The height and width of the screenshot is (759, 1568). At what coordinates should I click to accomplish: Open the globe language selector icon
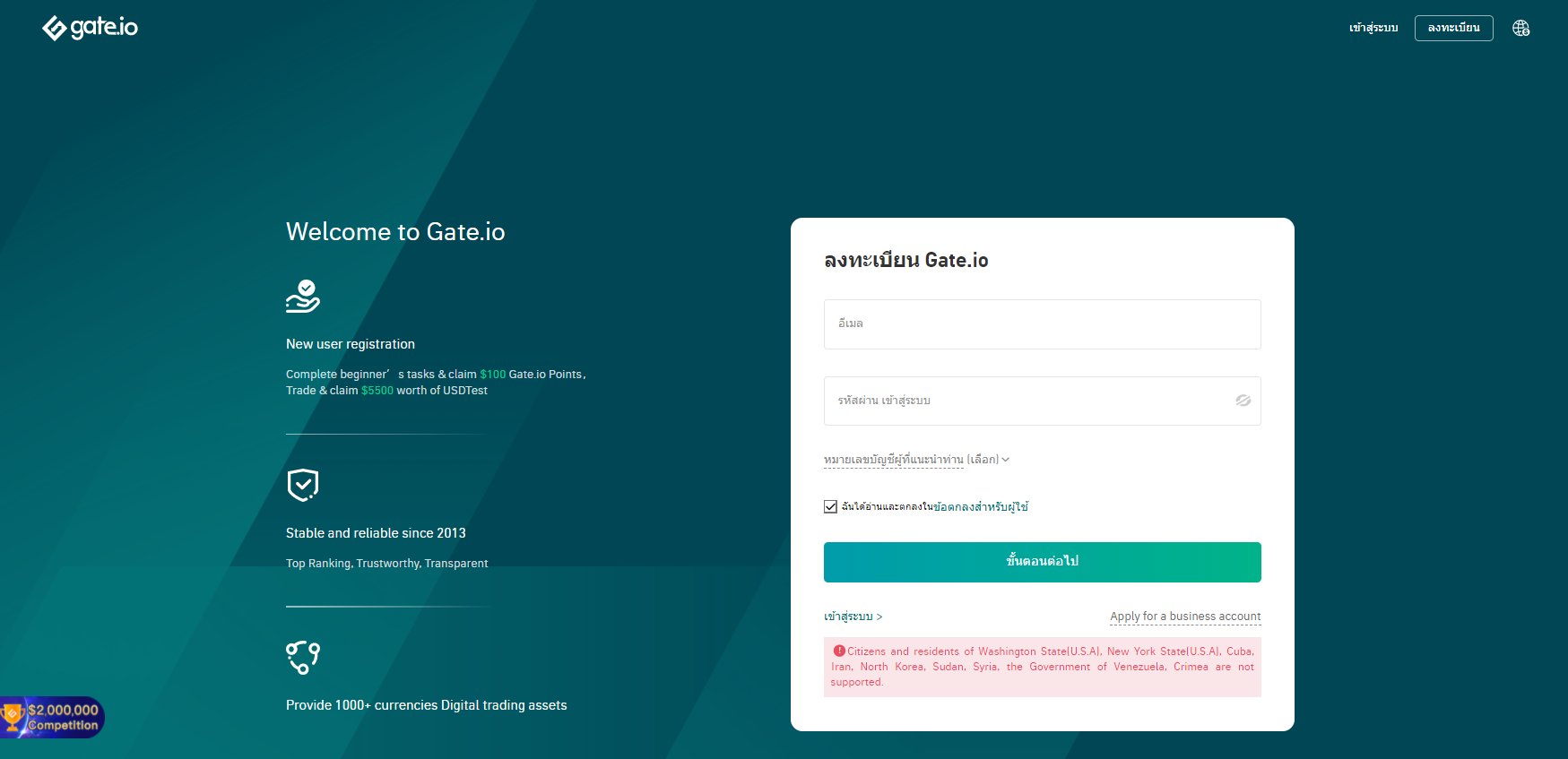[x=1521, y=28]
